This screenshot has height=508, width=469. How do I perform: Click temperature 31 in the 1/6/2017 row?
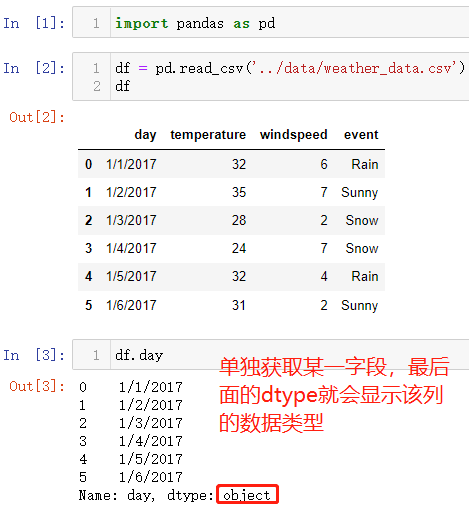(x=239, y=305)
